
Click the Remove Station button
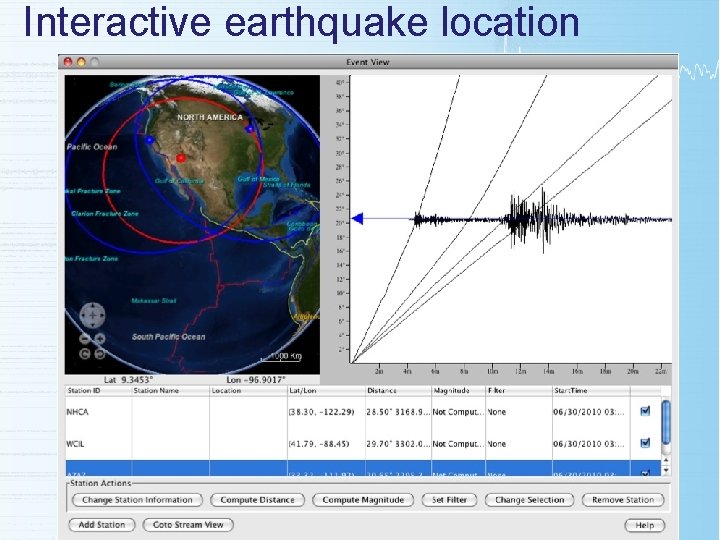623,500
